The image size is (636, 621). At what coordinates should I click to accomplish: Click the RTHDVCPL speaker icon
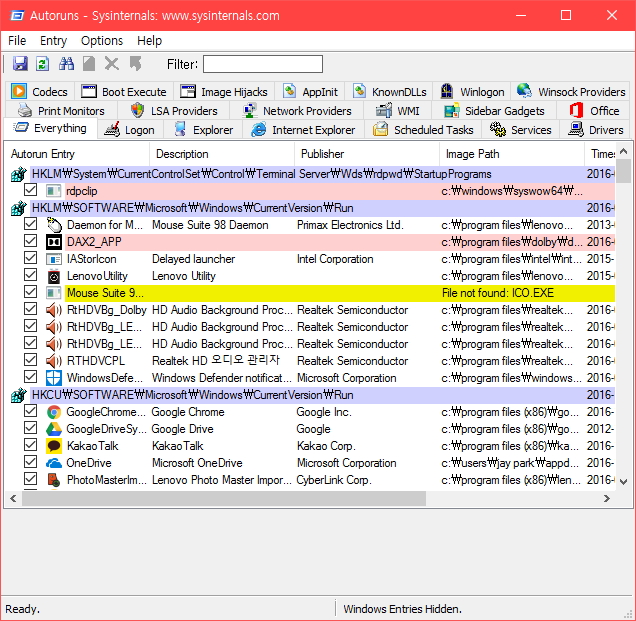click(x=54, y=361)
